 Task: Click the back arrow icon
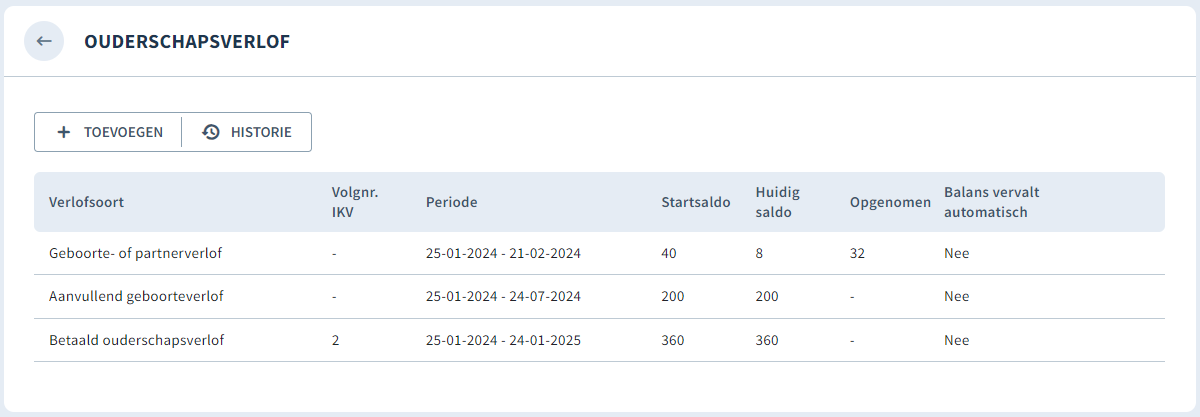[x=44, y=41]
